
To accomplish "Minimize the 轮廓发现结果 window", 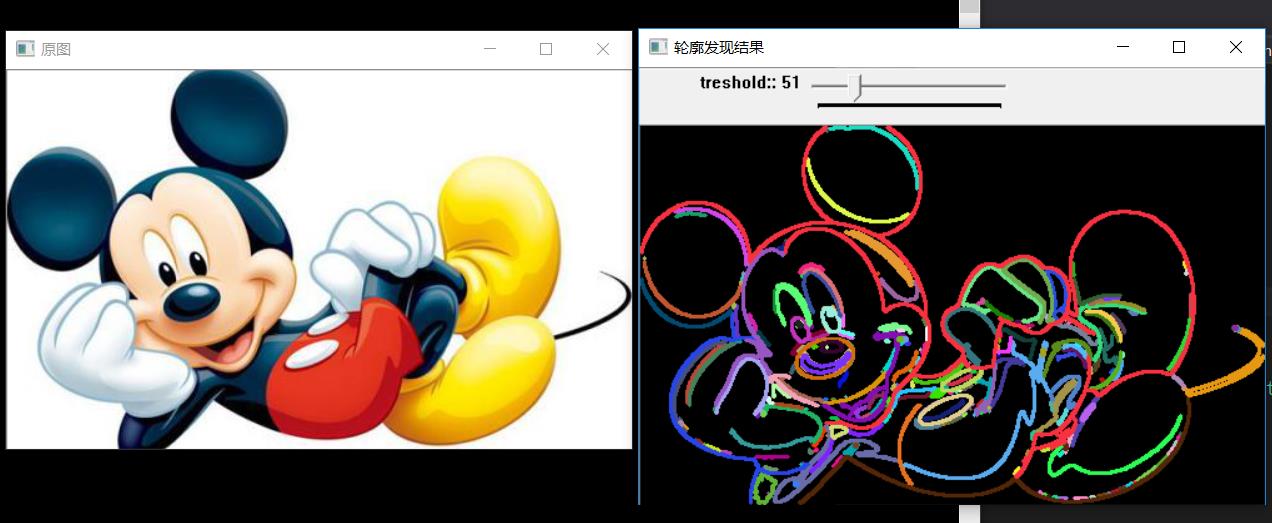I will (1122, 47).
